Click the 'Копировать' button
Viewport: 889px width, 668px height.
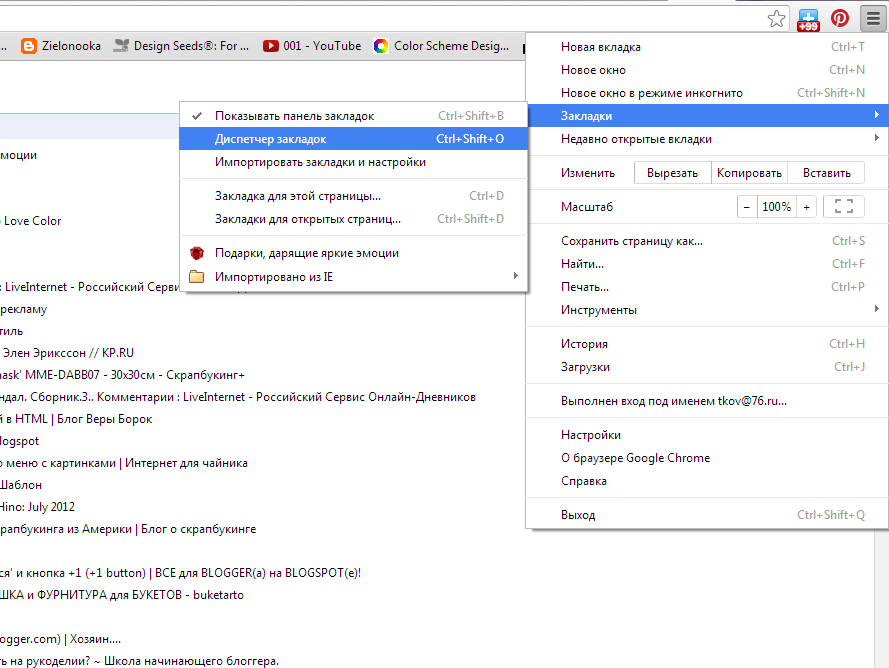point(749,173)
